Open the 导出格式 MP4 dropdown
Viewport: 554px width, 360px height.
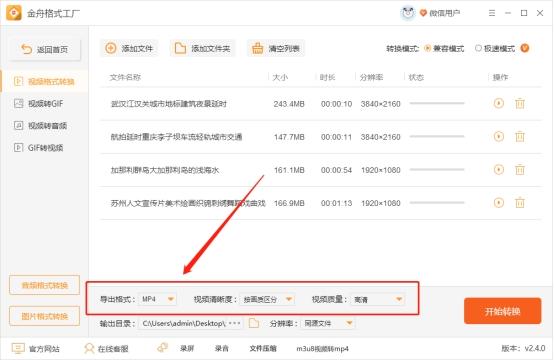click(x=157, y=299)
